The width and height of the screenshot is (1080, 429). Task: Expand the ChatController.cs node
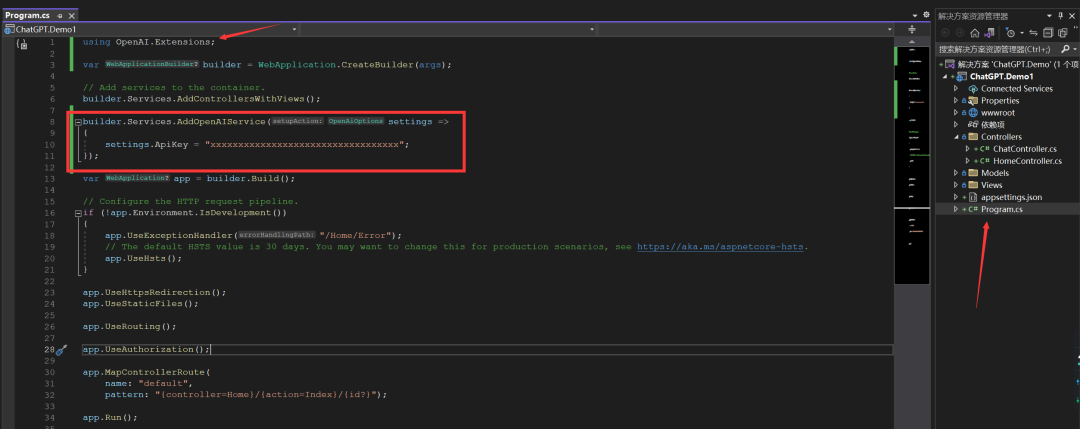pyautogui.click(x=968, y=149)
